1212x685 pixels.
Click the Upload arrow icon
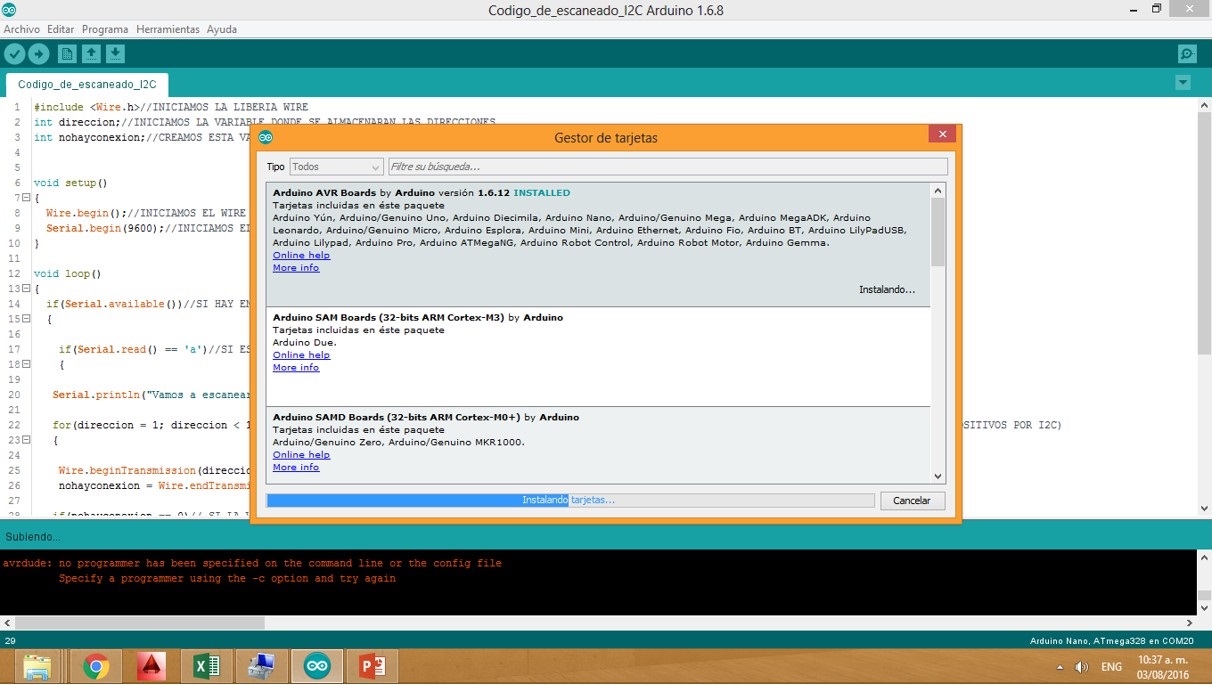click(x=39, y=54)
